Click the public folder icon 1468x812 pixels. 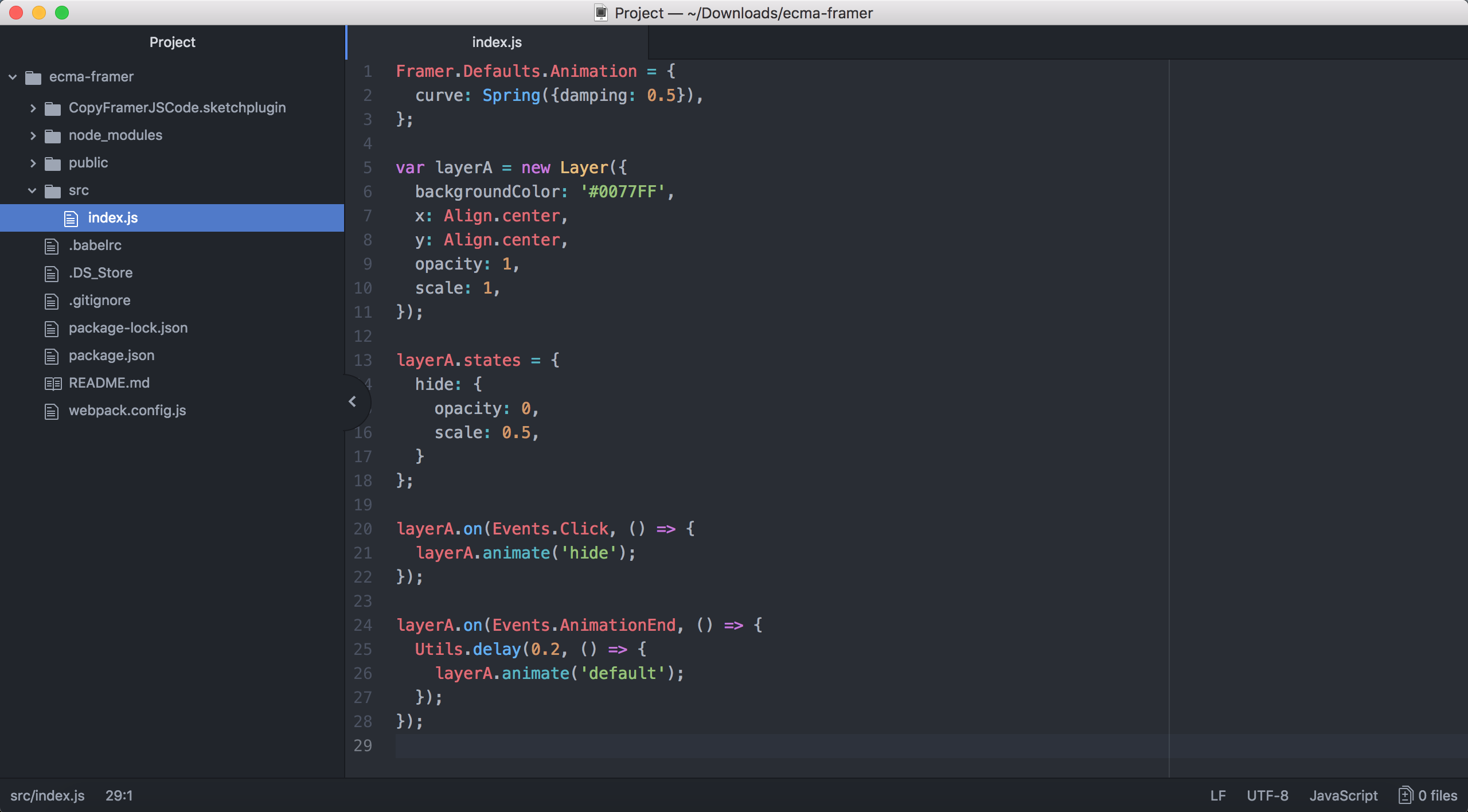click(x=53, y=163)
